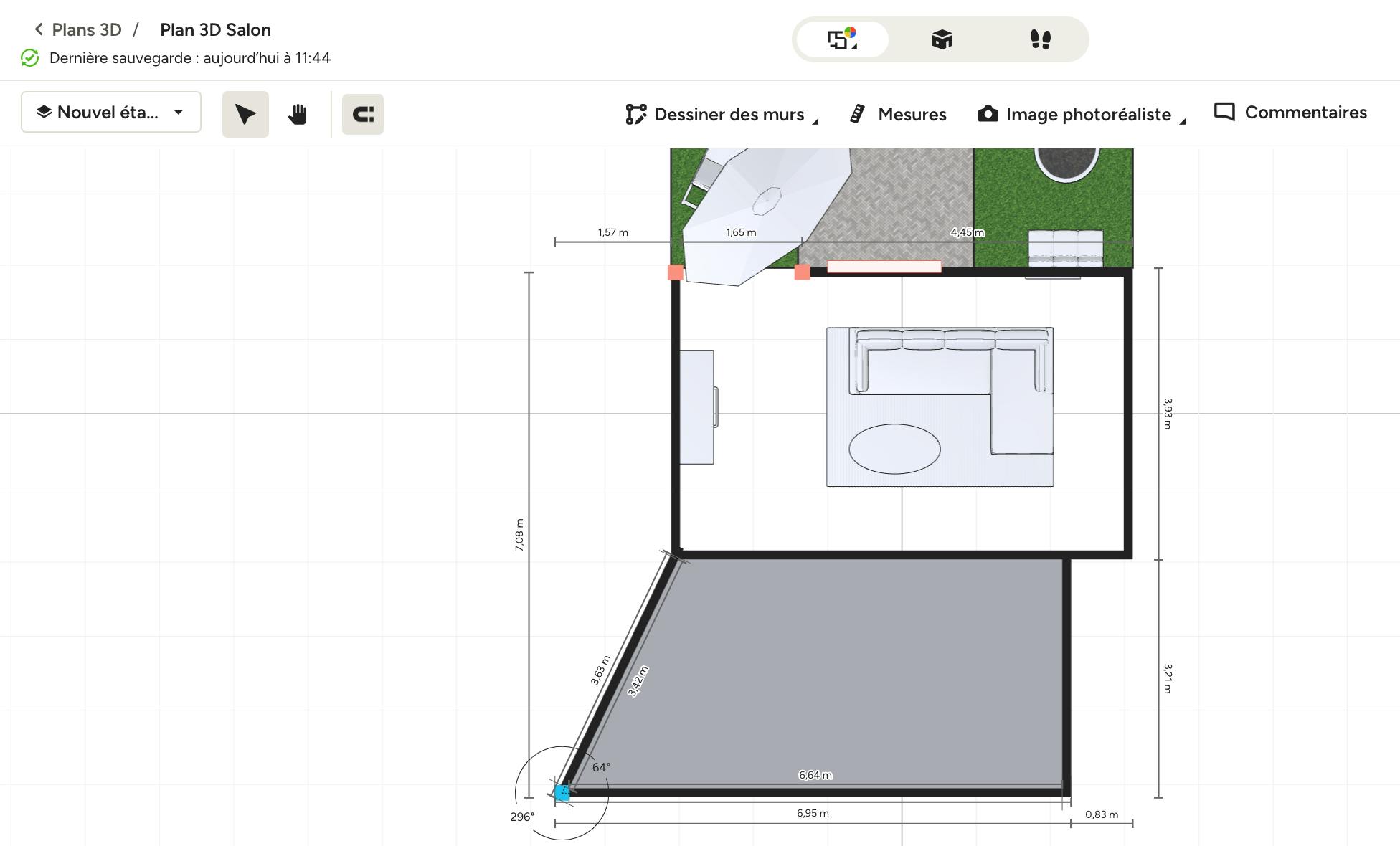Switch to 3D box view mode

(x=942, y=39)
